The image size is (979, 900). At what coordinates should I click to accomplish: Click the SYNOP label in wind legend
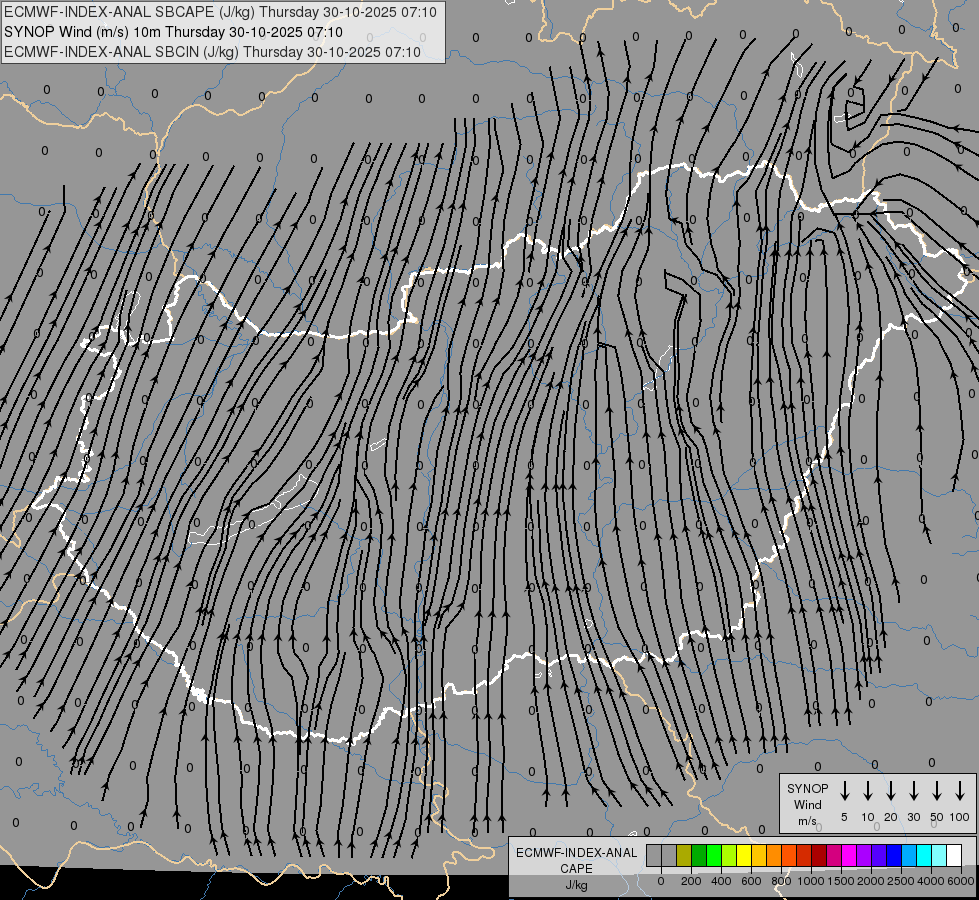pyautogui.click(x=807, y=789)
